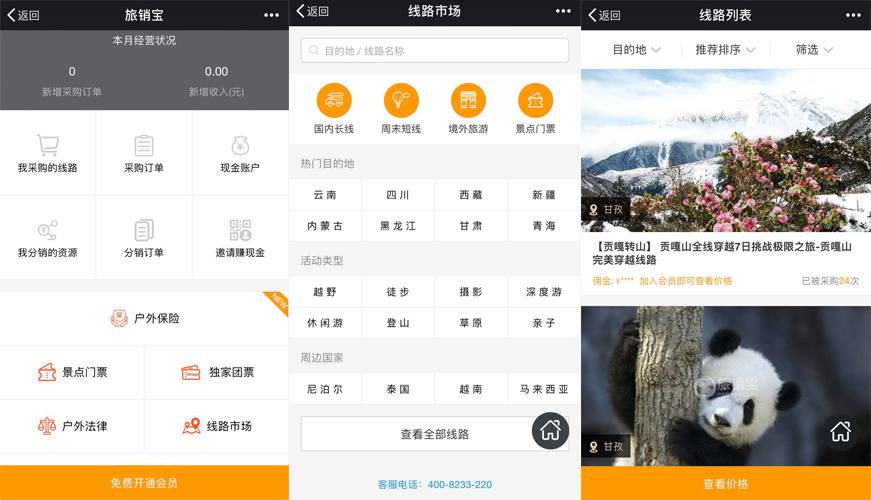This screenshot has width=871, height=500.
Task: Click the 查看全部线路 button
Action: (434, 434)
